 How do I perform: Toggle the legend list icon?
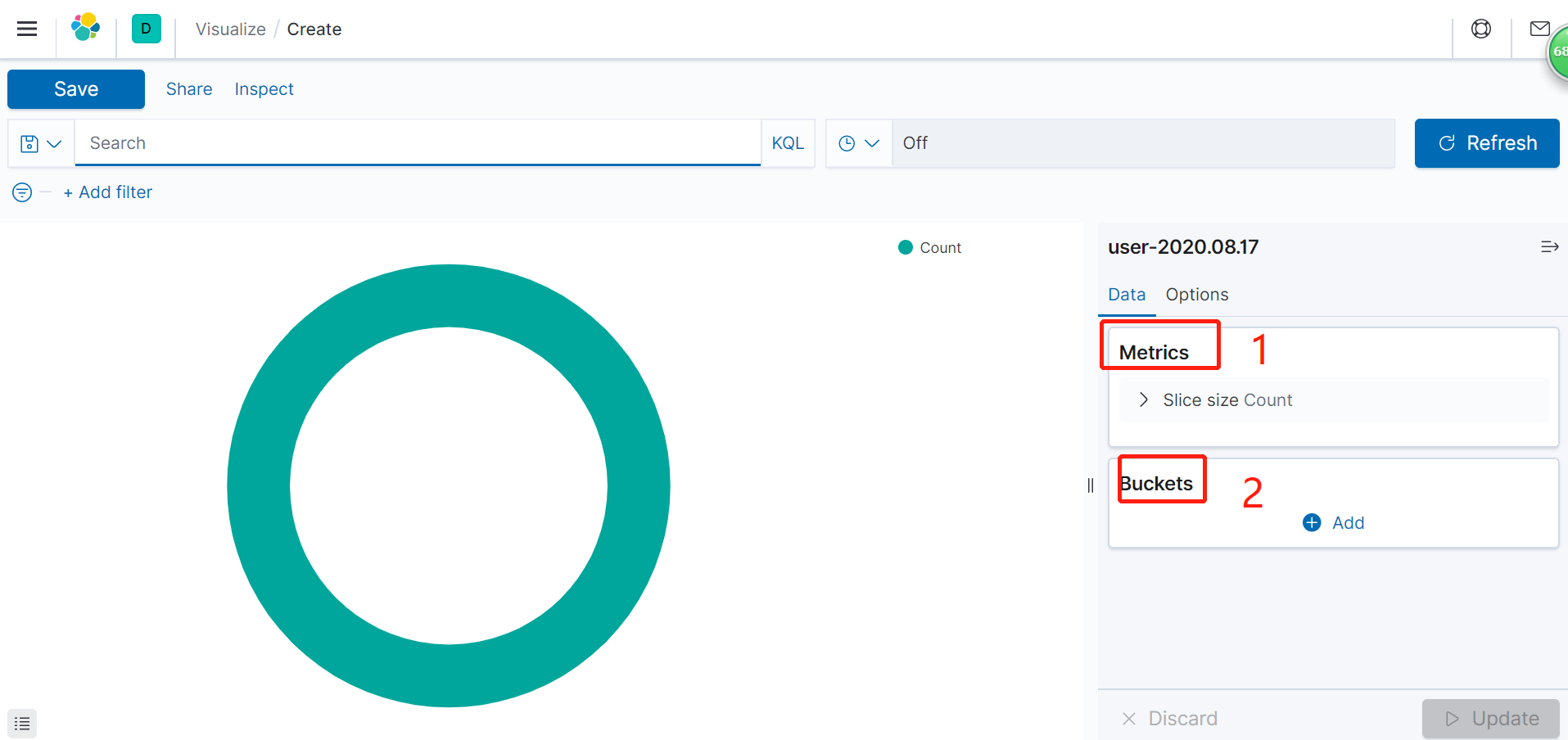point(22,724)
